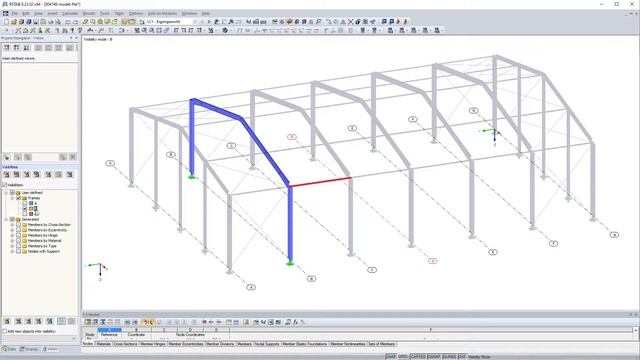Create a new model with the New icon
Image resolution: width=640 pixels, height=360 pixels.
7,22
